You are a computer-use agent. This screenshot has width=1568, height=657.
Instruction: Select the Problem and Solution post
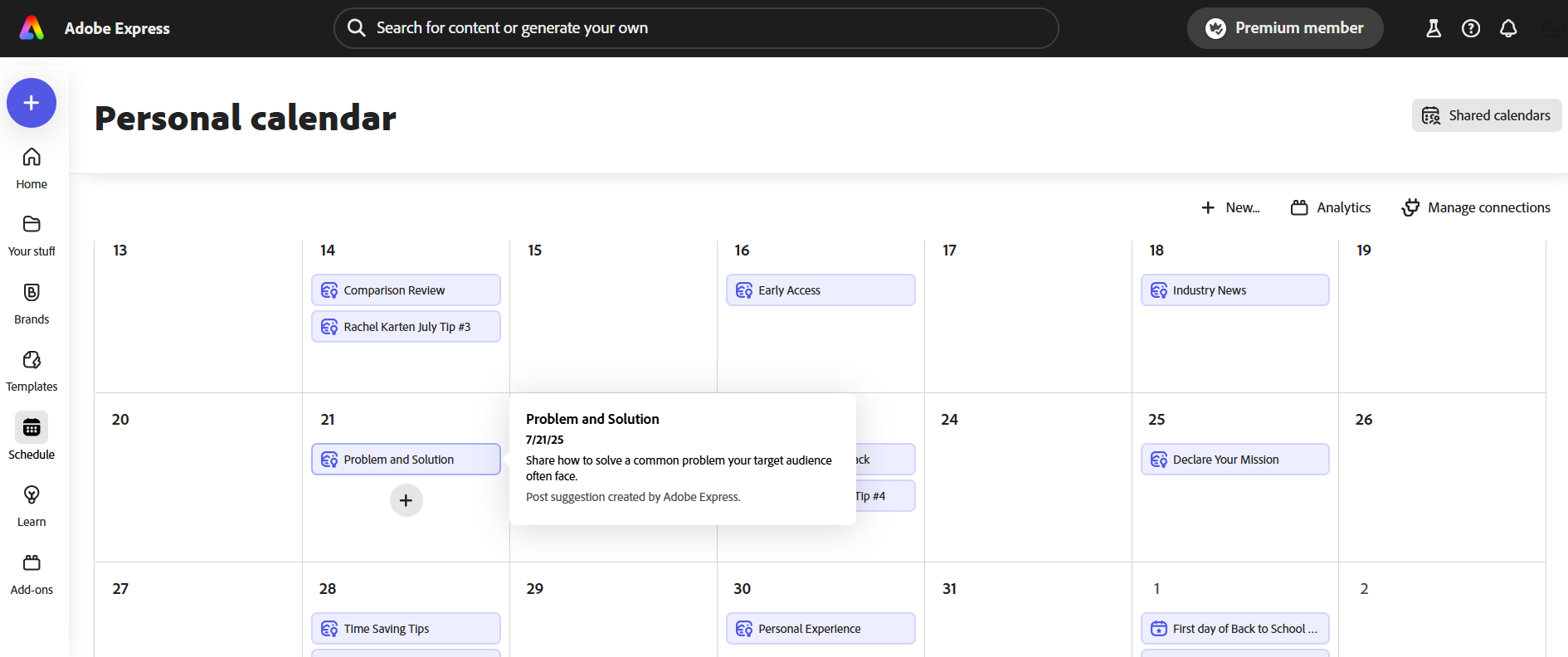406,460
